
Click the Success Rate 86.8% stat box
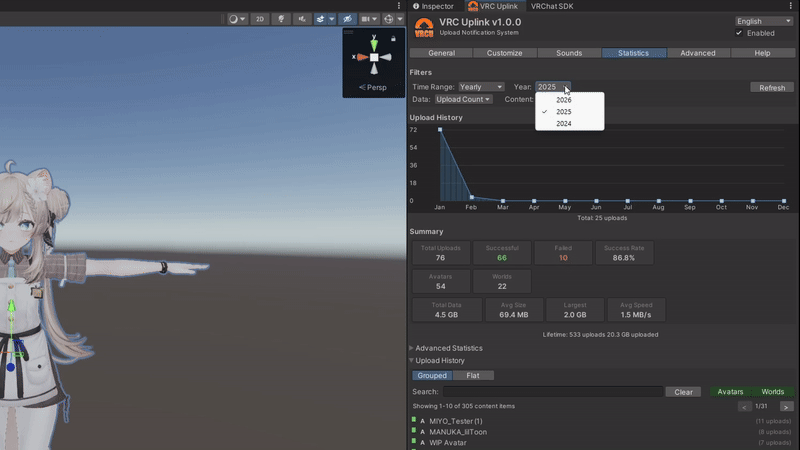click(x=624, y=253)
